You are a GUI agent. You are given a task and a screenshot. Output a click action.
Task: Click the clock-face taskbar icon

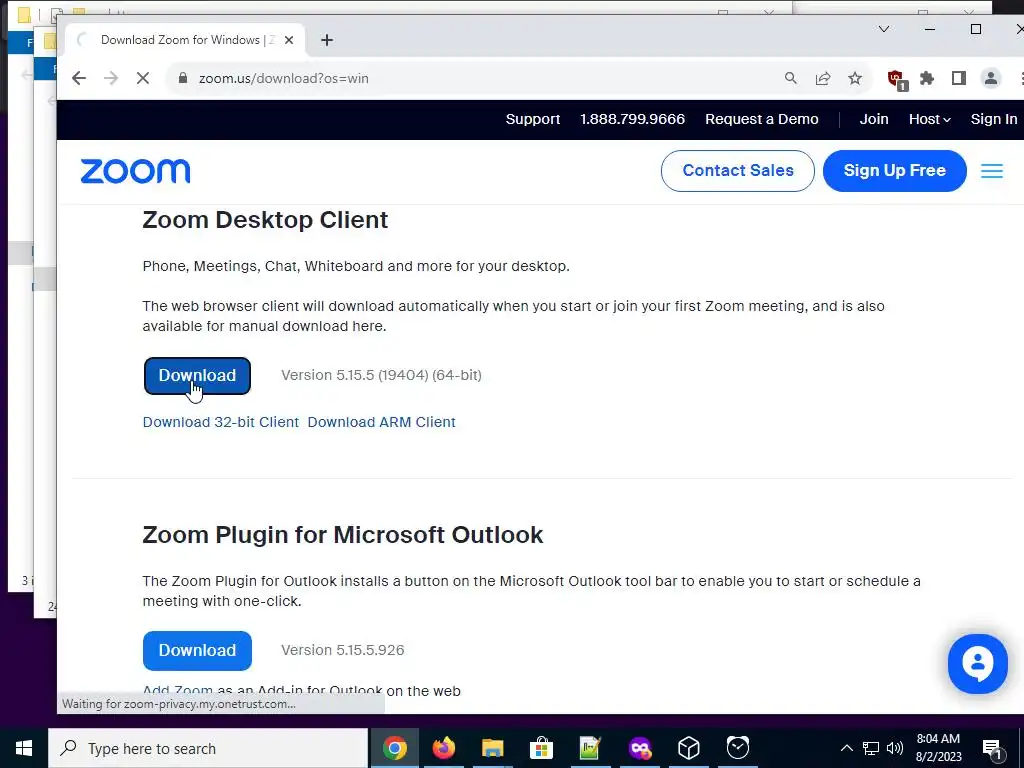[x=737, y=748]
